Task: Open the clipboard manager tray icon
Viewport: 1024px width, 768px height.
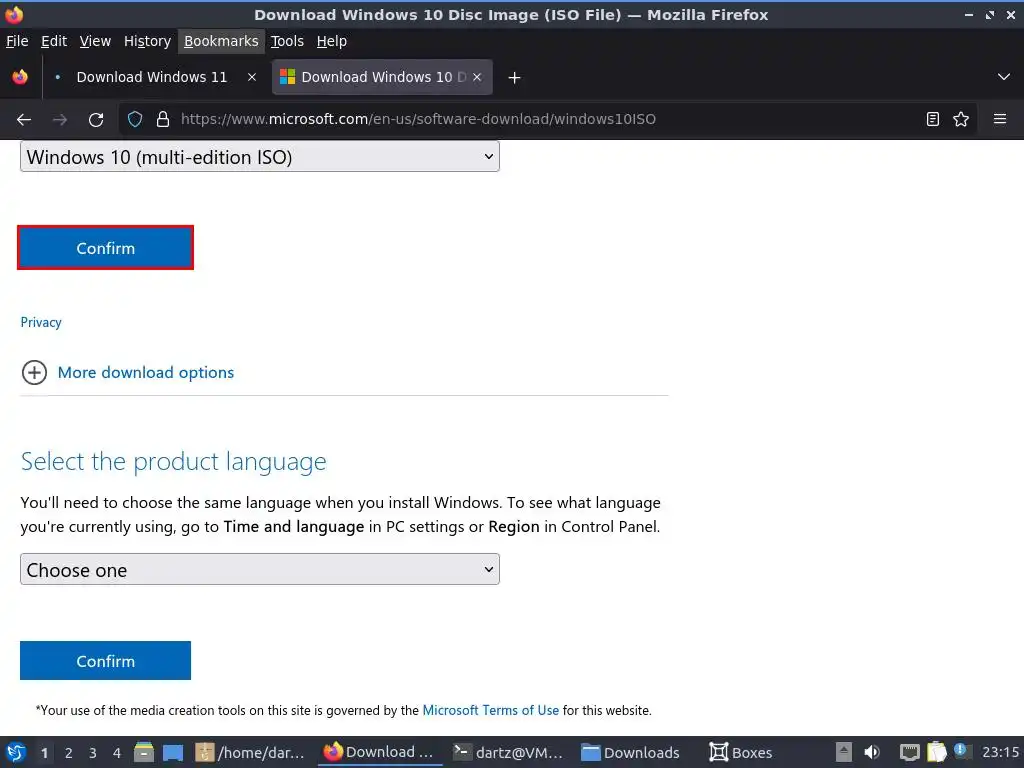Action: [x=936, y=752]
